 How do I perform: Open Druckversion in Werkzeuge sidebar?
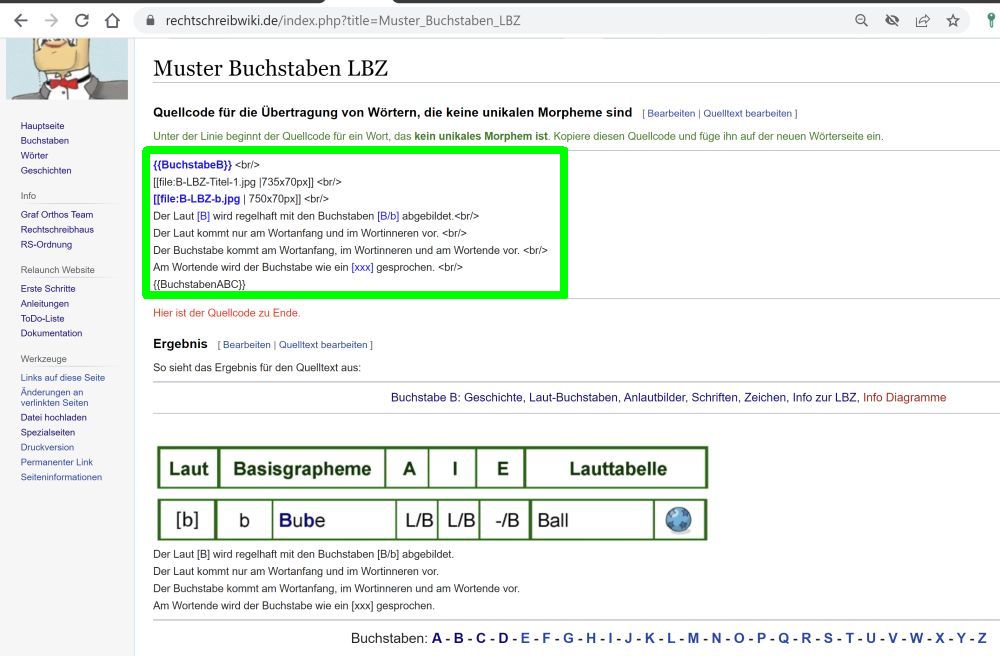point(47,447)
